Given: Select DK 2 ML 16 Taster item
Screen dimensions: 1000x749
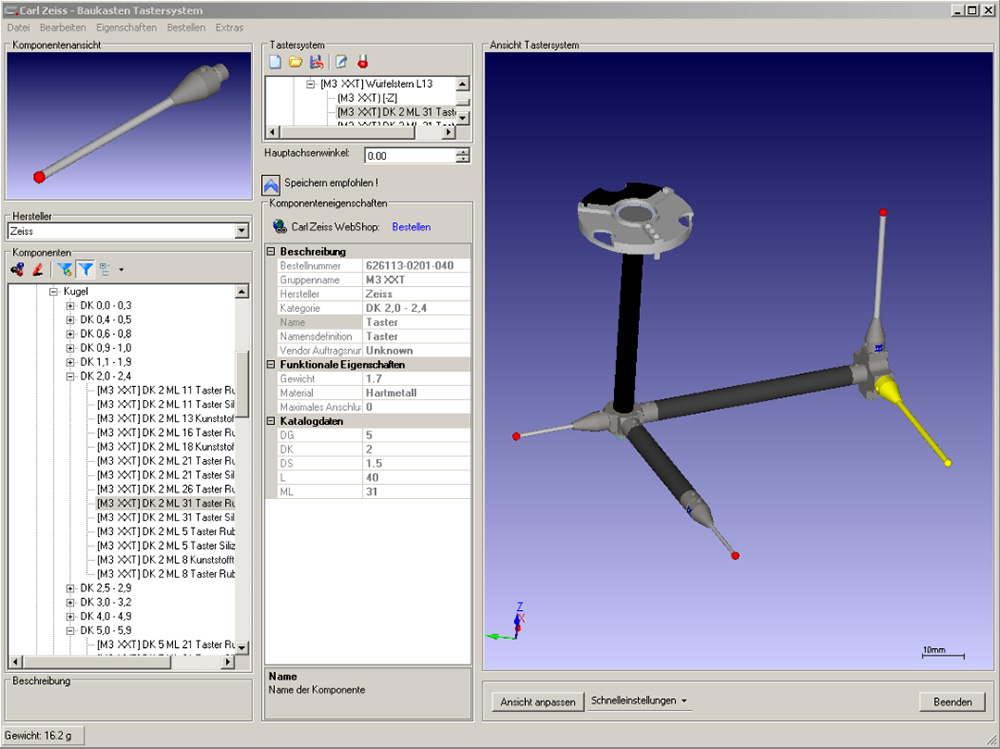Looking at the screenshot, I should tap(166, 433).
